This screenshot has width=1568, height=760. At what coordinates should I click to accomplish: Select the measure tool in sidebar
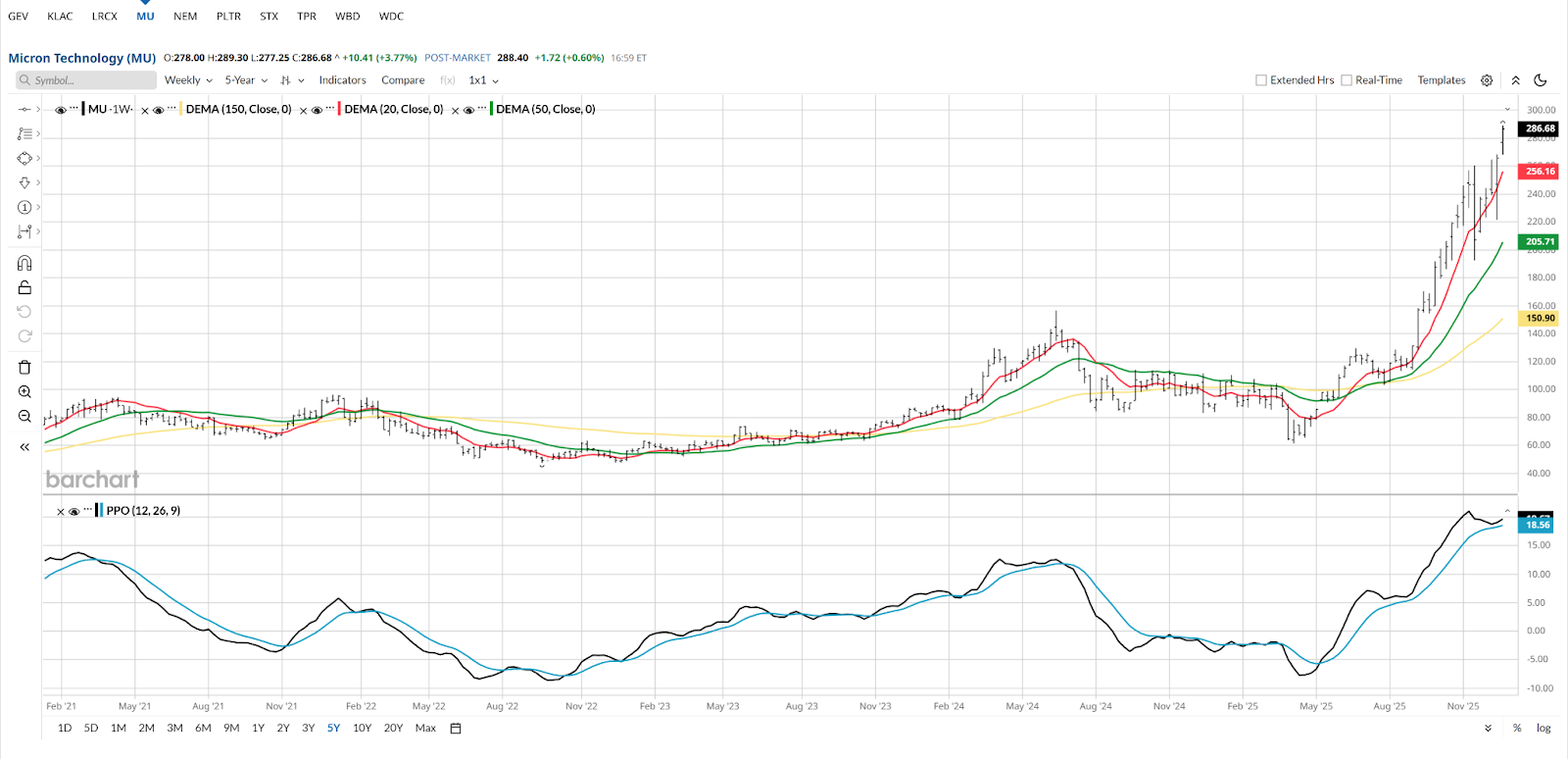[24, 231]
